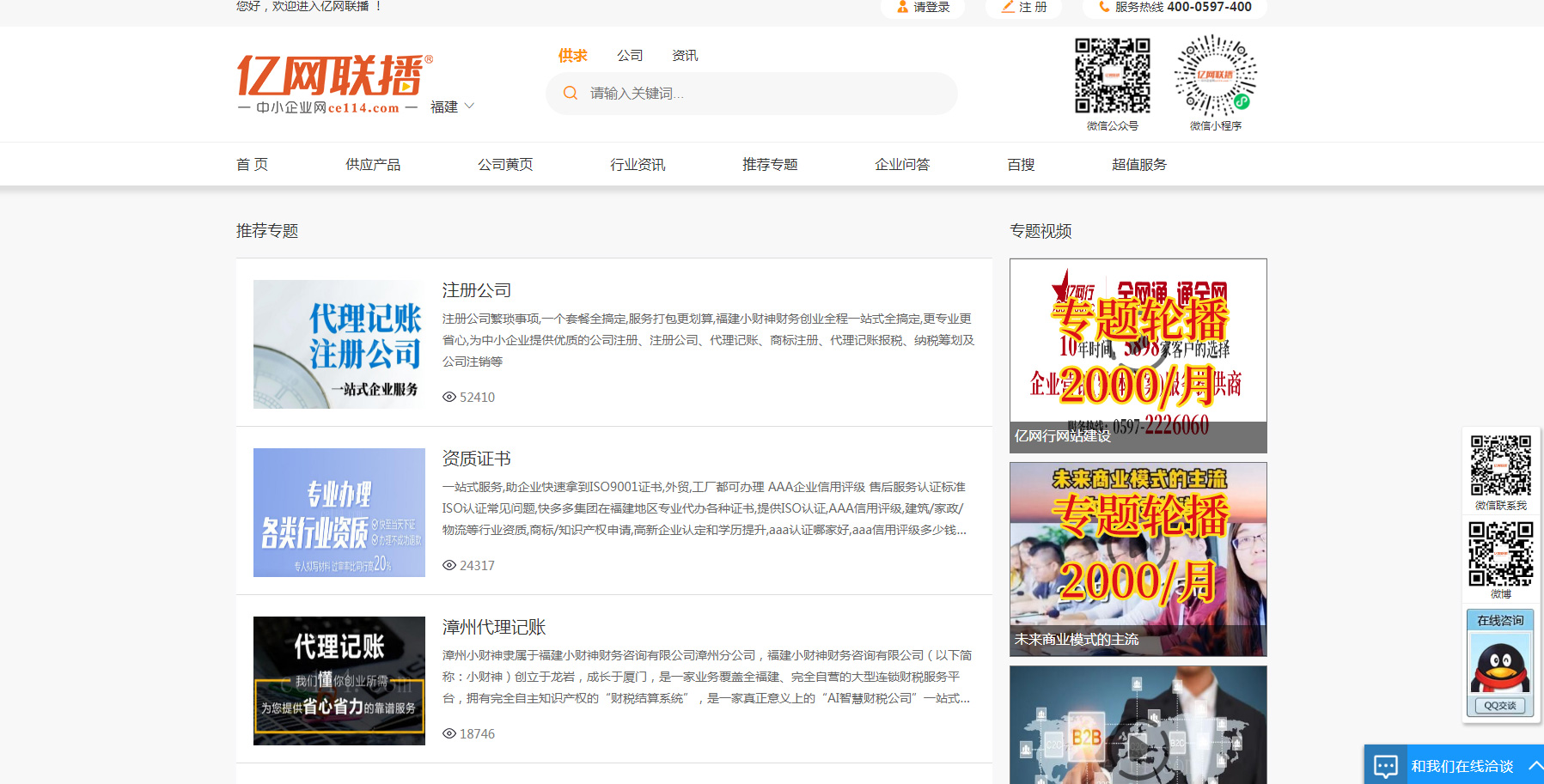Go to the 行业资讯 navigation tab
This screenshot has width=1544, height=784.
638,165
